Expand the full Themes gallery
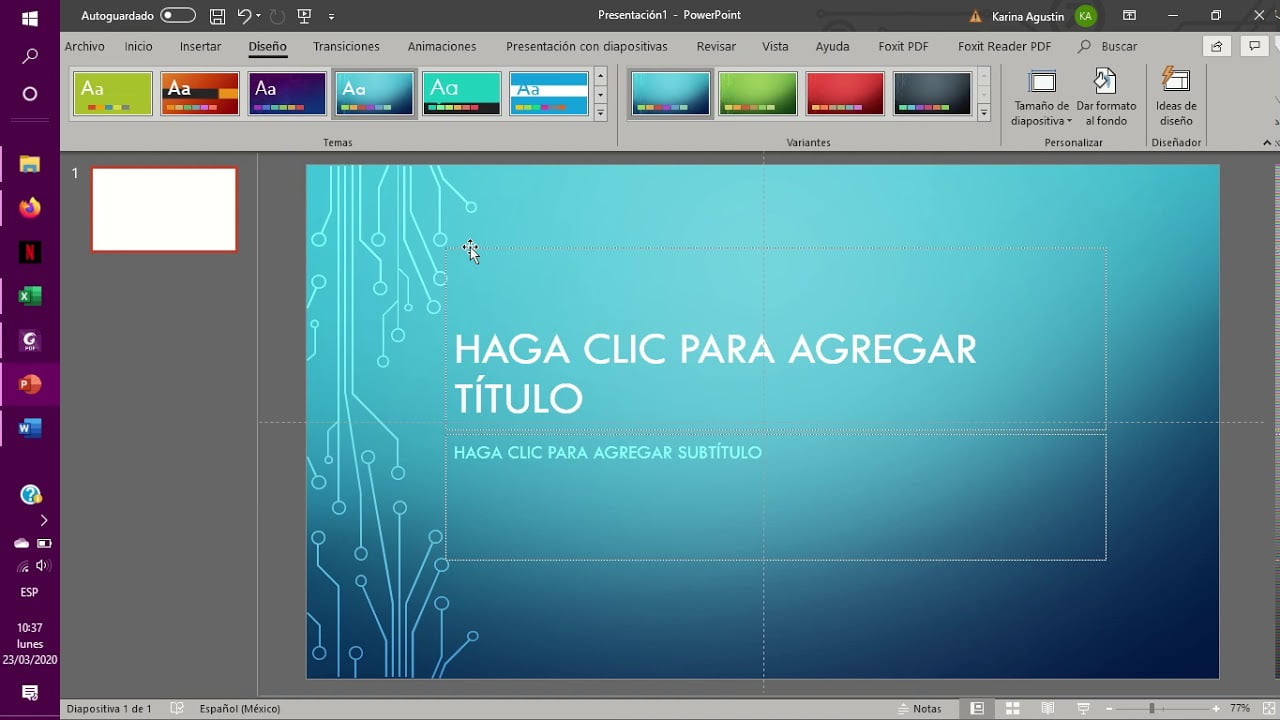This screenshot has width=1280, height=720. (x=600, y=113)
